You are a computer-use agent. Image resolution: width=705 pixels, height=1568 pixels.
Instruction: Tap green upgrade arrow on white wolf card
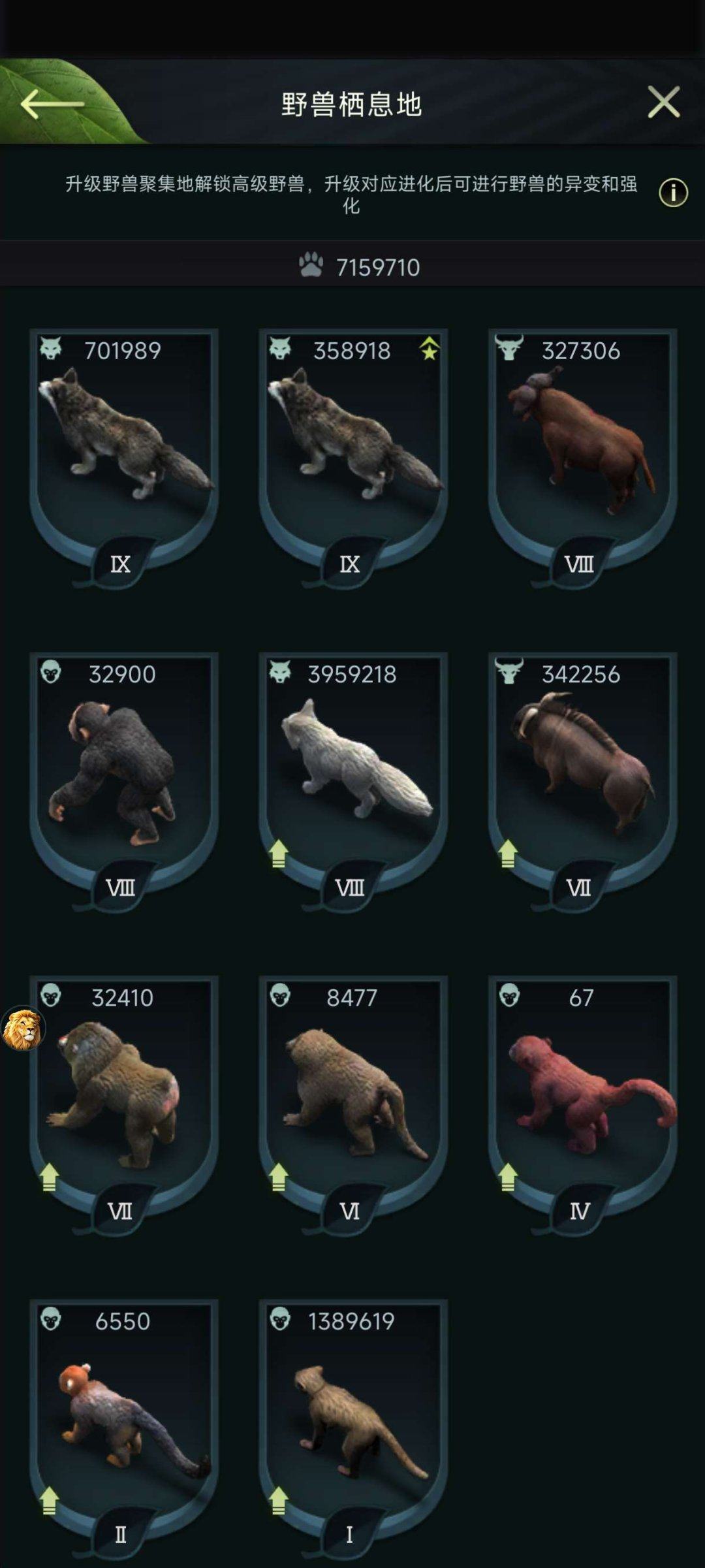(279, 854)
